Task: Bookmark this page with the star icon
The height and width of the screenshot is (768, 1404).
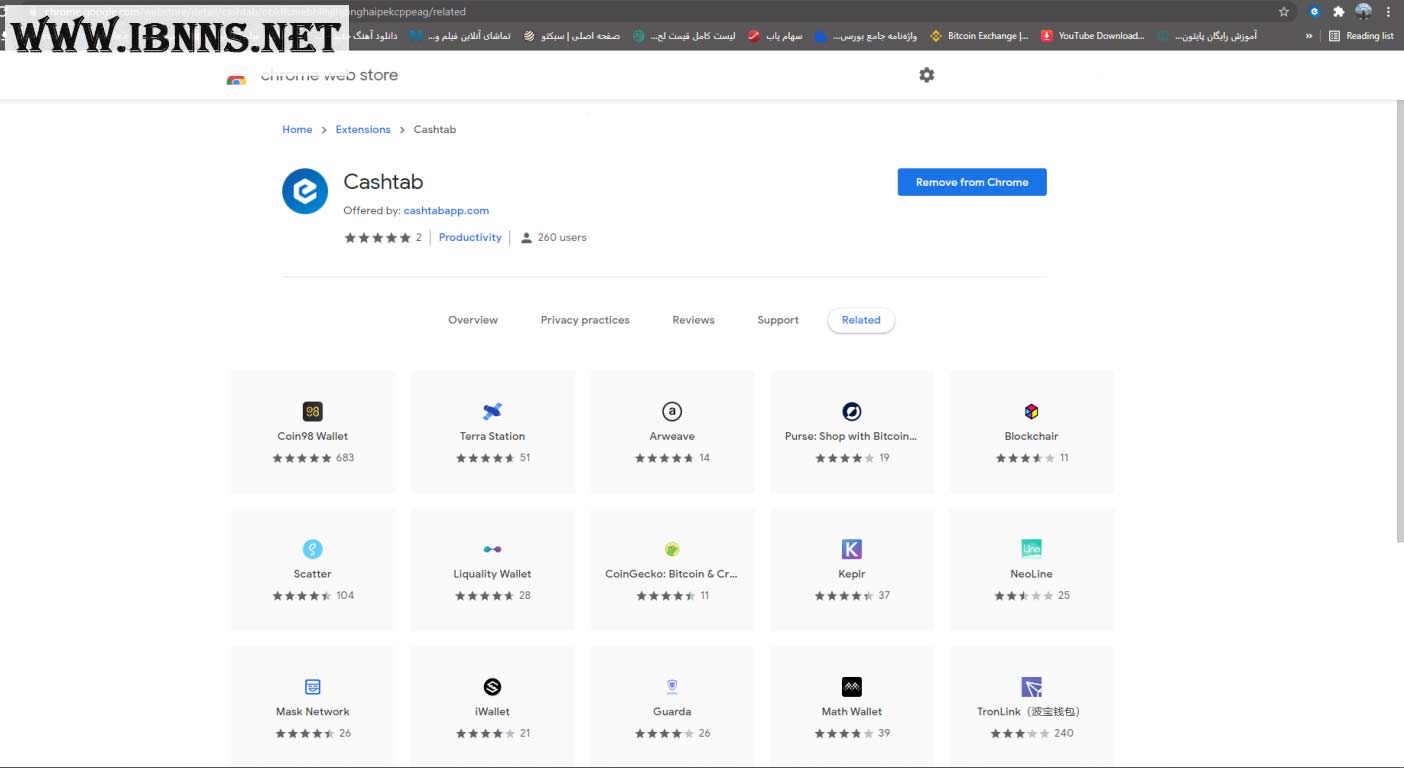Action: pyautogui.click(x=1284, y=12)
